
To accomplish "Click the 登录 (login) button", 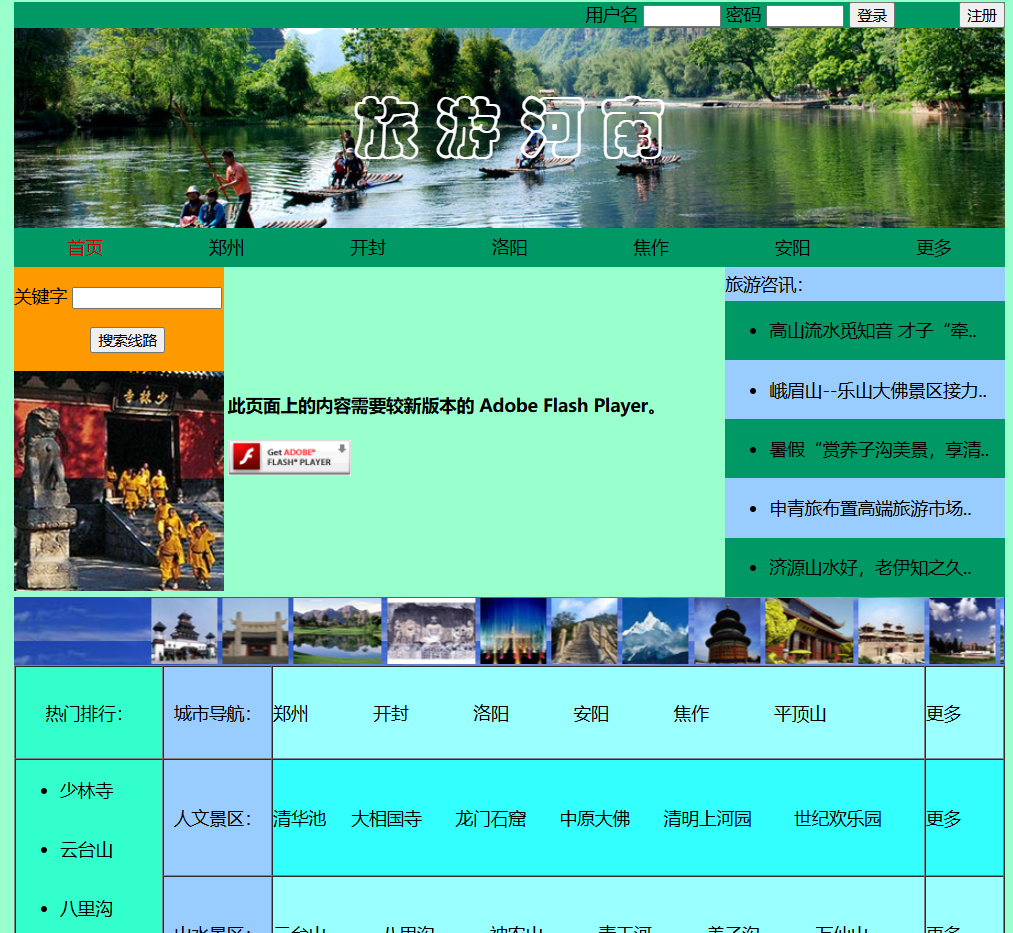I will pyautogui.click(x=871, y=15).
